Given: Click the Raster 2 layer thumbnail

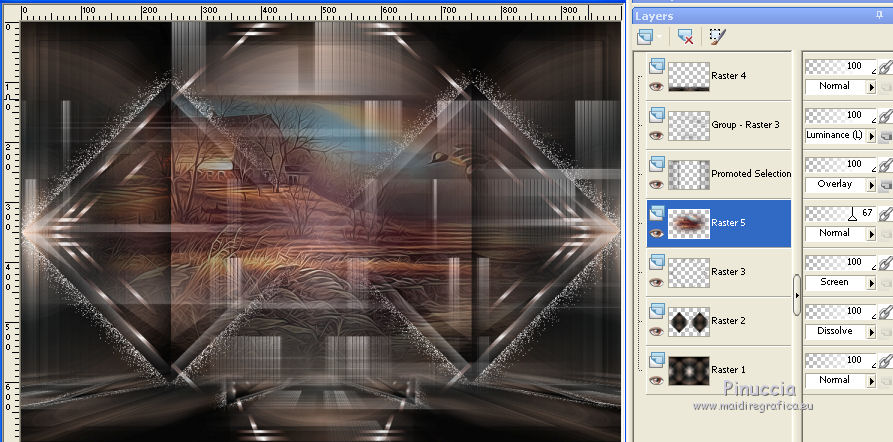Looking at the screenshot, I should tap(689, 322).
